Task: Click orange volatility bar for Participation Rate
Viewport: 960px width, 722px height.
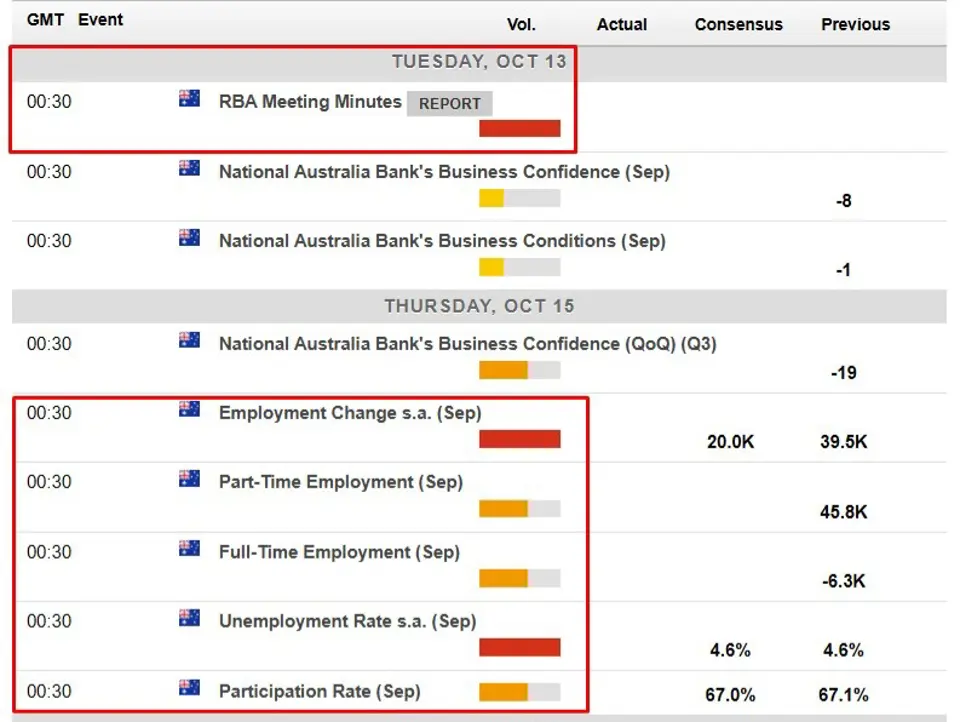Action: point(520,692)
